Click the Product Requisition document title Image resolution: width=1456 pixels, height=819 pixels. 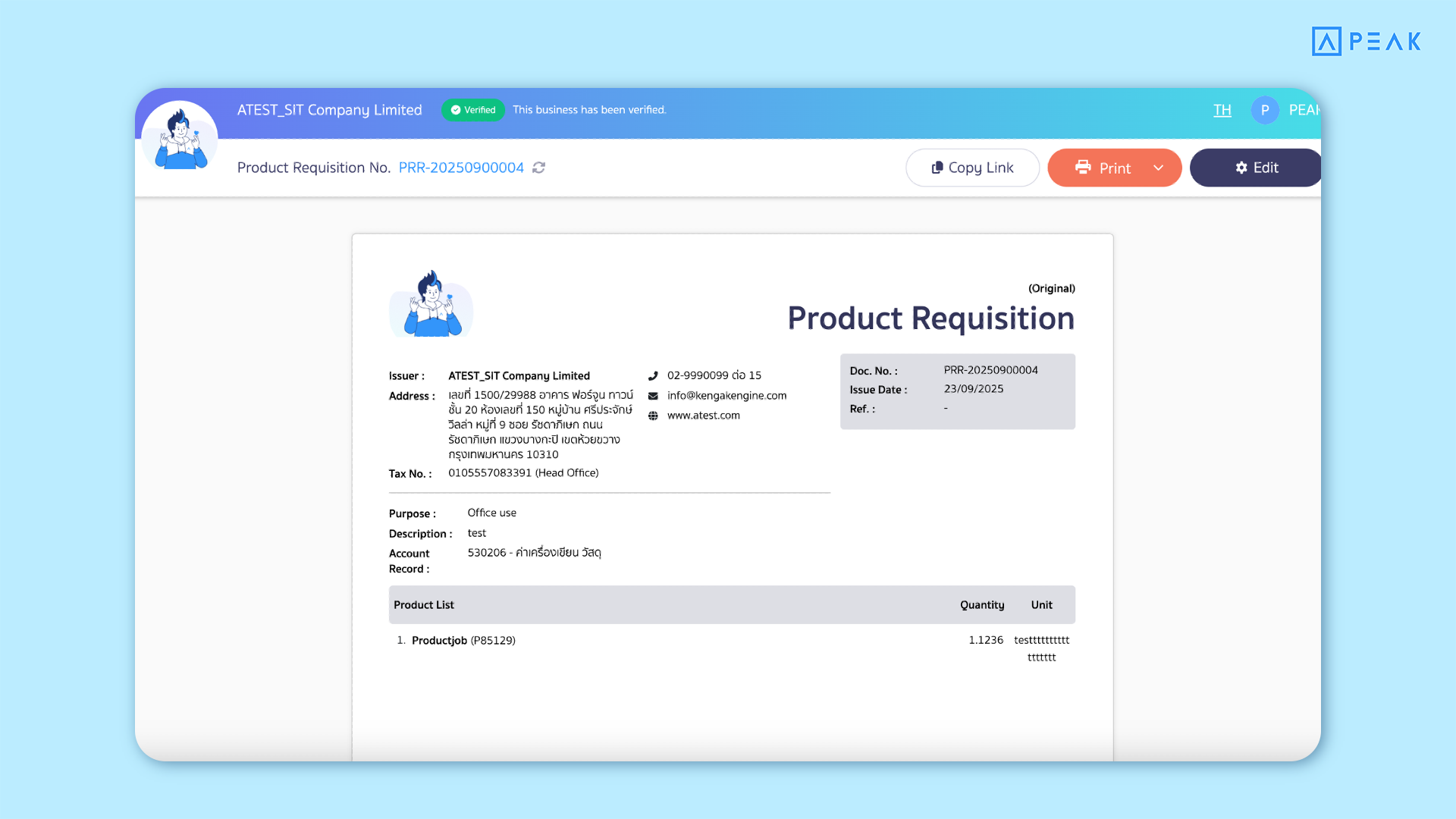[x=930, y=318]
